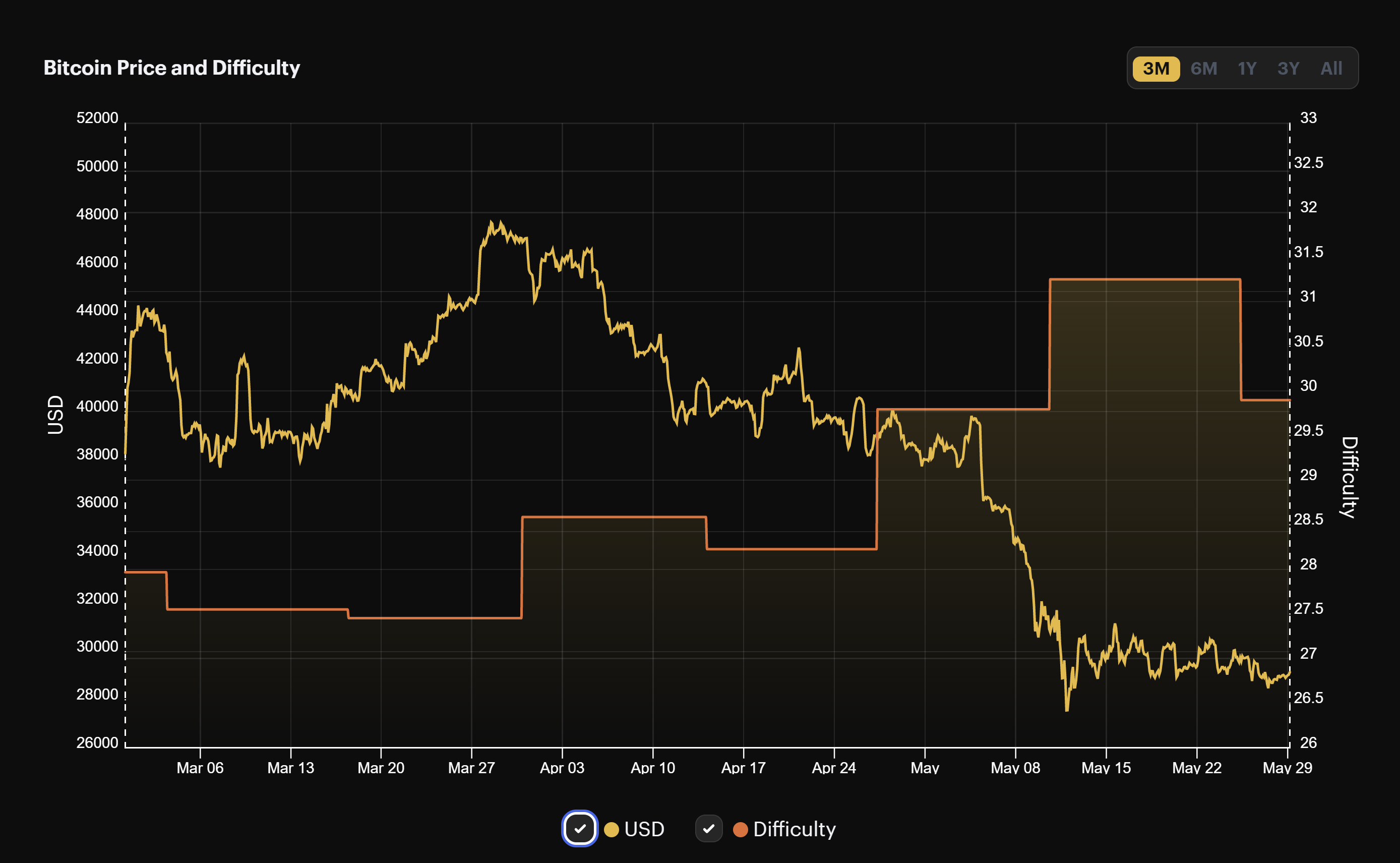
Task: Click the Bitcoin Price and Difficulty title
Action: pyautogui.click(x=172, y=68)
